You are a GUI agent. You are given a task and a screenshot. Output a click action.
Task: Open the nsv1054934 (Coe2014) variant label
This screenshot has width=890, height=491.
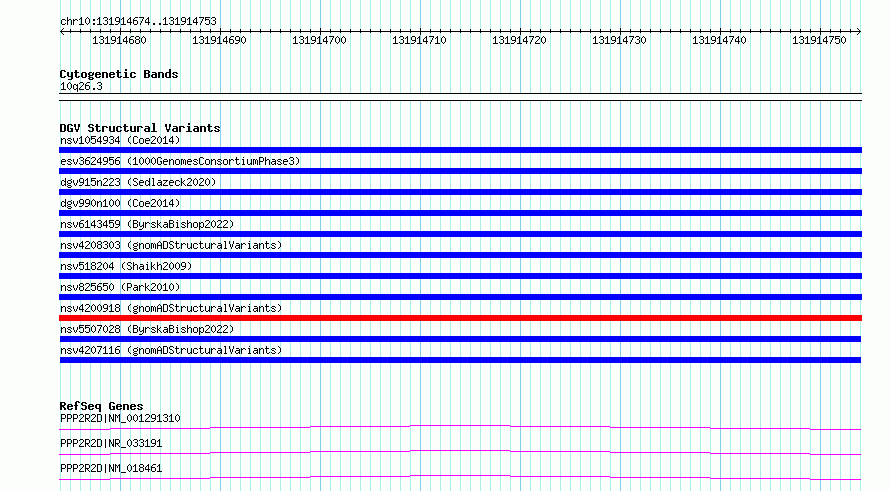[120, 140]
